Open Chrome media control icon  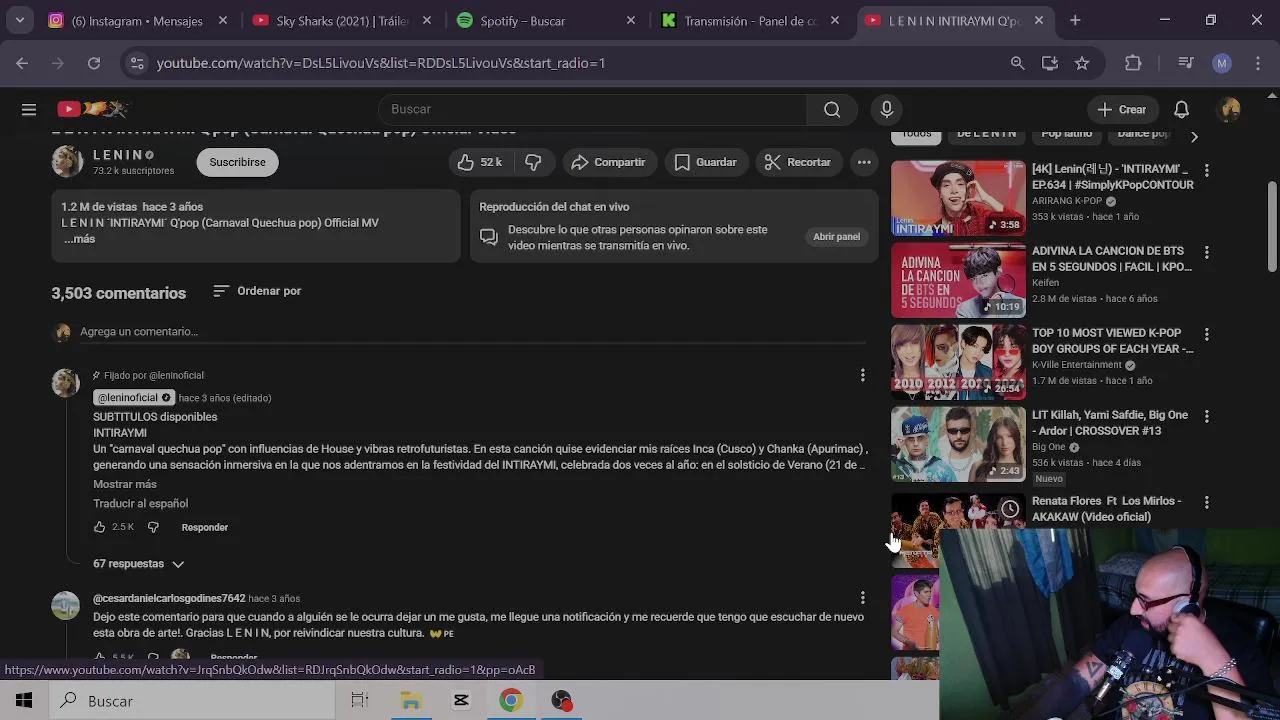pyautogui.click(x=1186, y=63)
